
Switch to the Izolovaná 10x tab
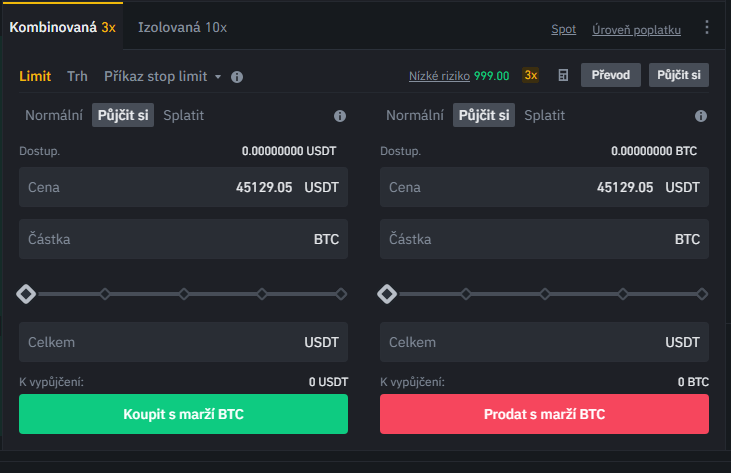pyautogui.click(x=182, y=27)
